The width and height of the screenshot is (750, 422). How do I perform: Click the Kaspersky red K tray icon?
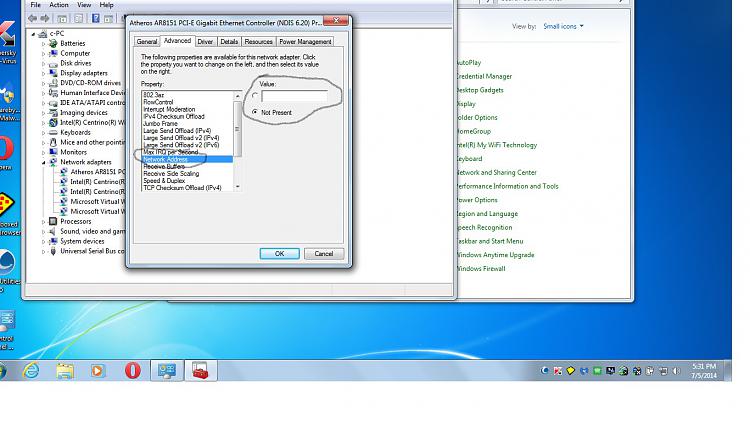[558, 371]
